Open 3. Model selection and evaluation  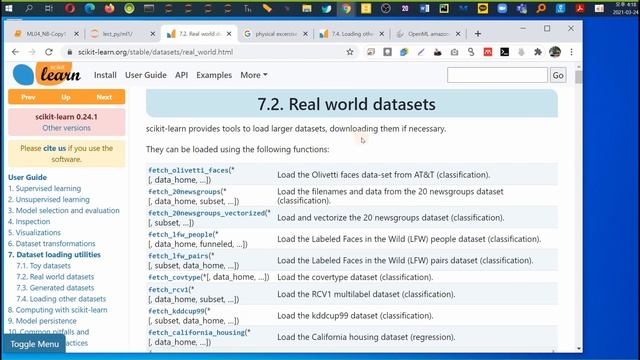64,210
